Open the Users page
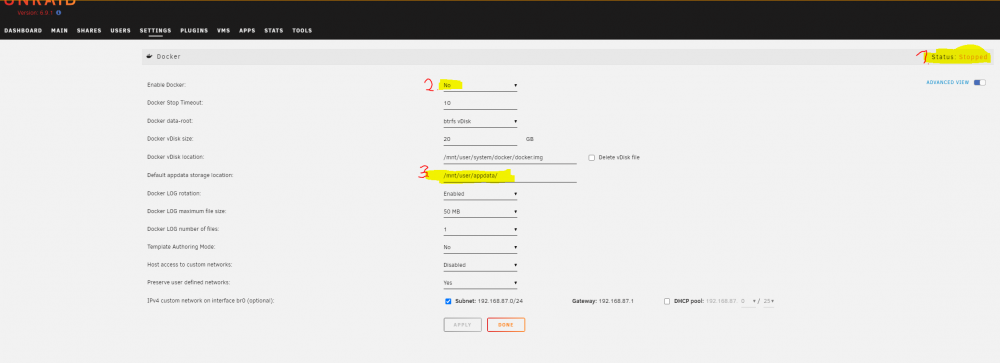The height and width of the screenshot is (363, 1000). coord(121,31)
